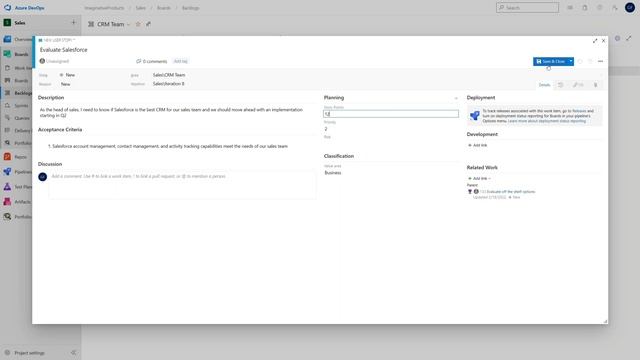Switch to the Details tab
The width and height of the screenshot is (640, 360).
click(544, 85)
